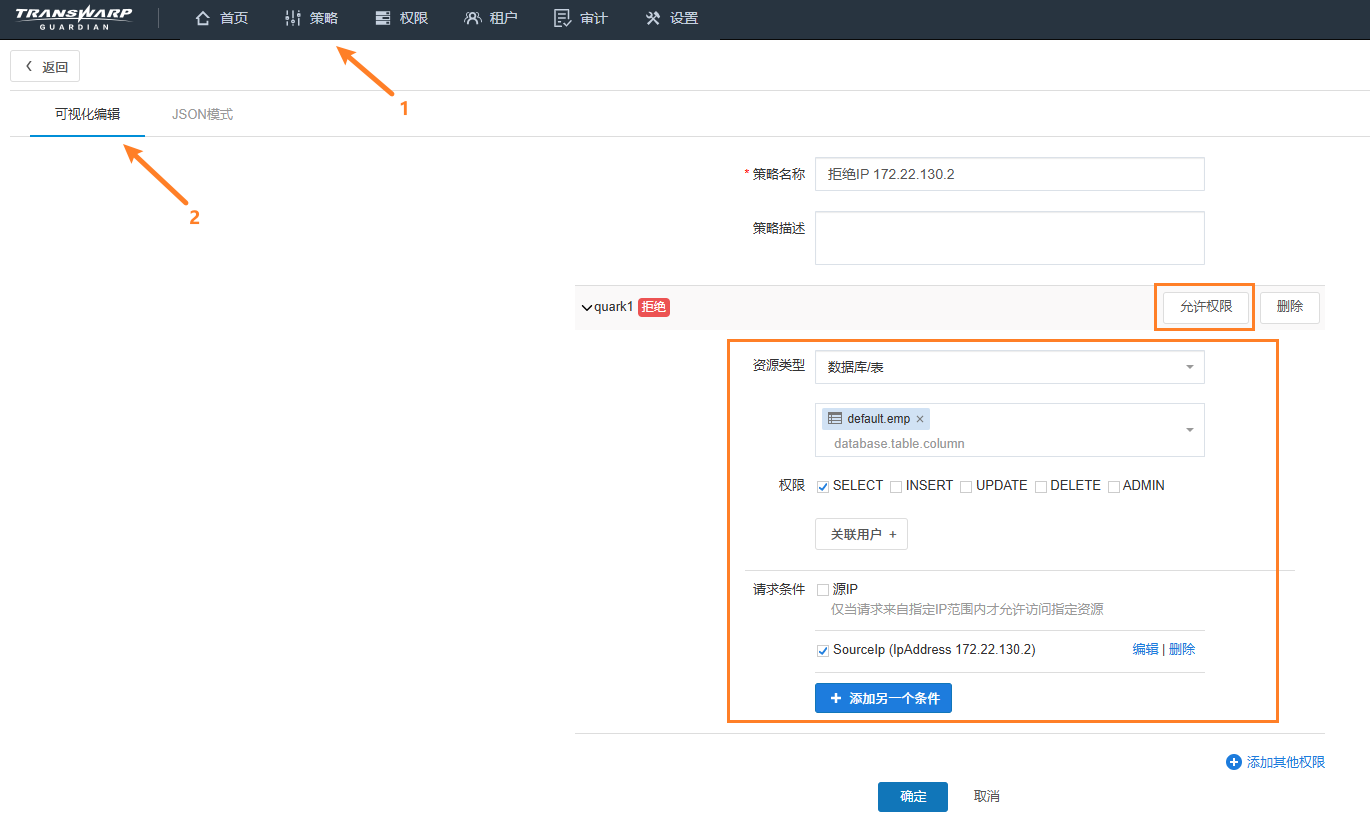Open the resource type dropdown
The width and height of the screenshot is (1370, 820).
1009,367
